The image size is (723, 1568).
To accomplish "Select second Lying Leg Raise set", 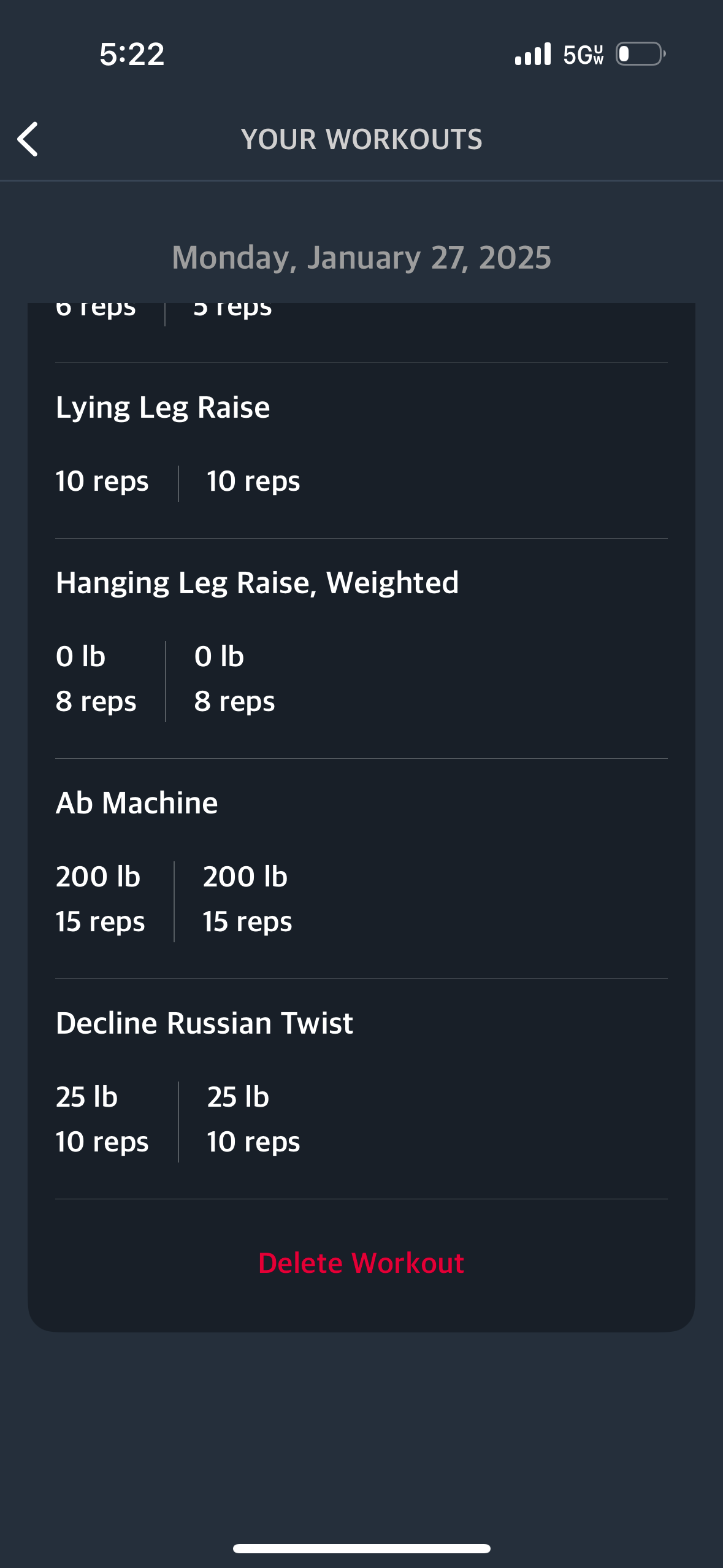I will (x=253, y=482).
